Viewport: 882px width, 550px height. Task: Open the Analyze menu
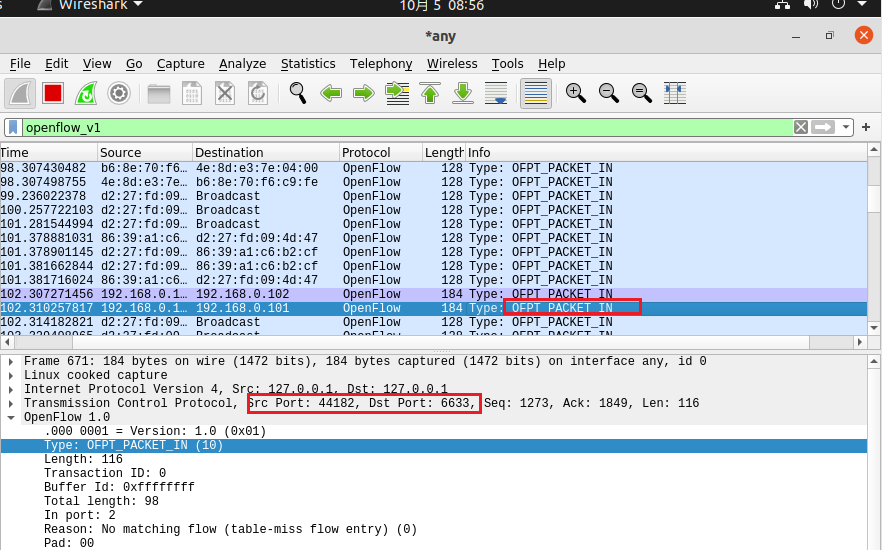[242, 64]
